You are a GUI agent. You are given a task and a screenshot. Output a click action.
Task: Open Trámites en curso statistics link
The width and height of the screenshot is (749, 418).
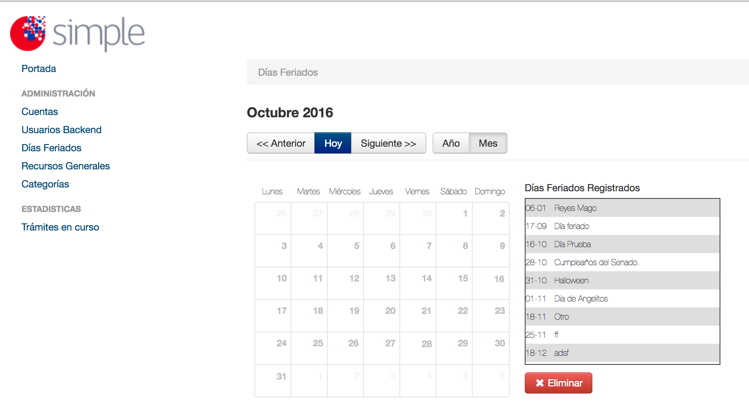60,227
